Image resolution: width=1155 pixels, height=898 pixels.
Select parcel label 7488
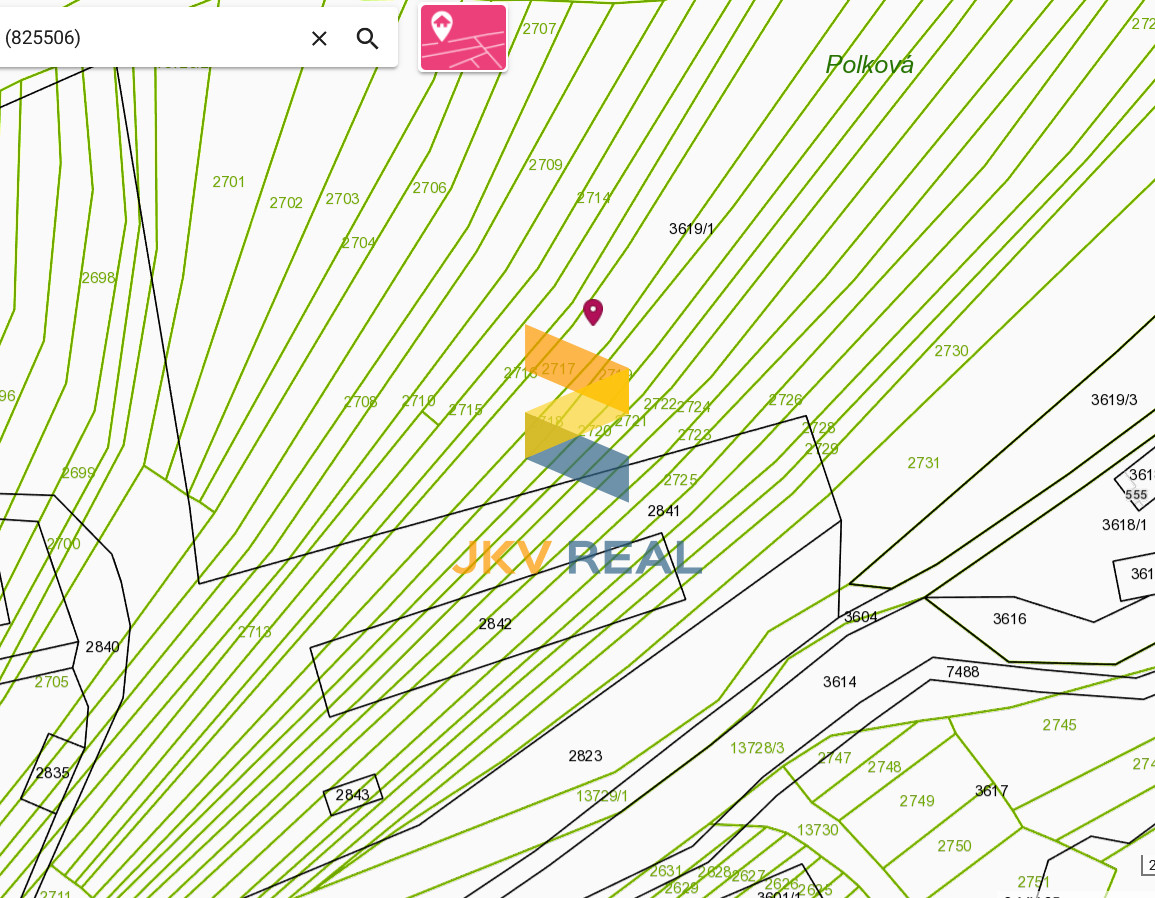click(x=963, y=672)
